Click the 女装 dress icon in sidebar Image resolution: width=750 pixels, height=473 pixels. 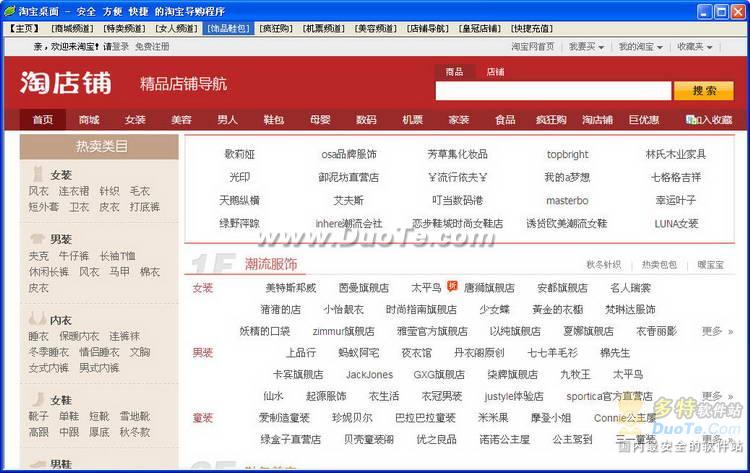(x=37, y=174)
